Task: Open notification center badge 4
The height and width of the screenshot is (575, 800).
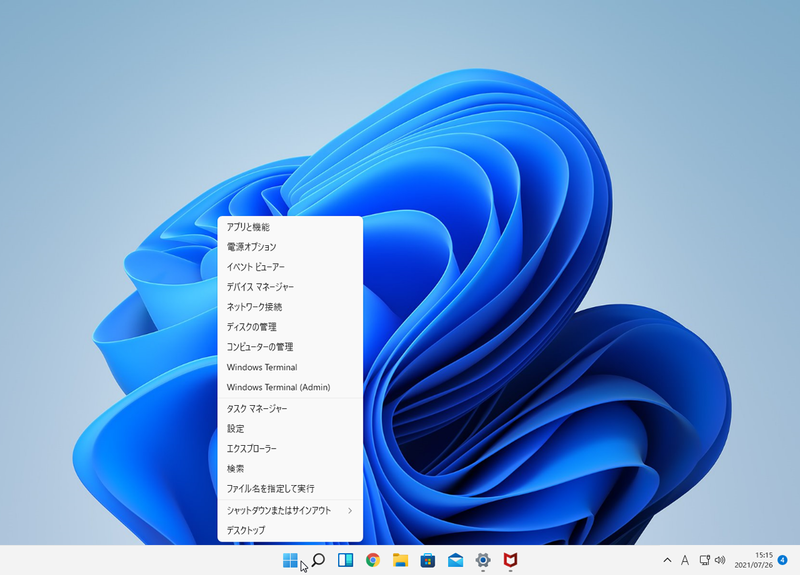Action: pos(783,560)
